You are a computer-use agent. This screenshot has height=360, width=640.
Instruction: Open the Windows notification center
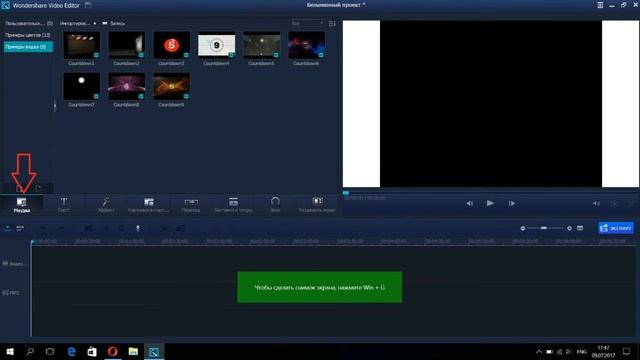[x=626, y=351]
